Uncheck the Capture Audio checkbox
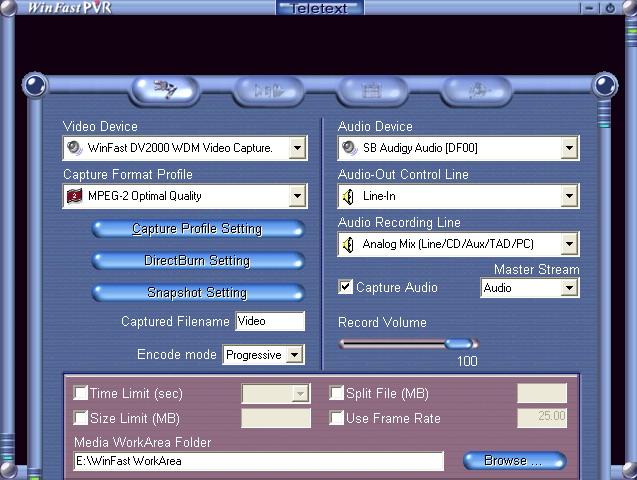 click(345, 287)
